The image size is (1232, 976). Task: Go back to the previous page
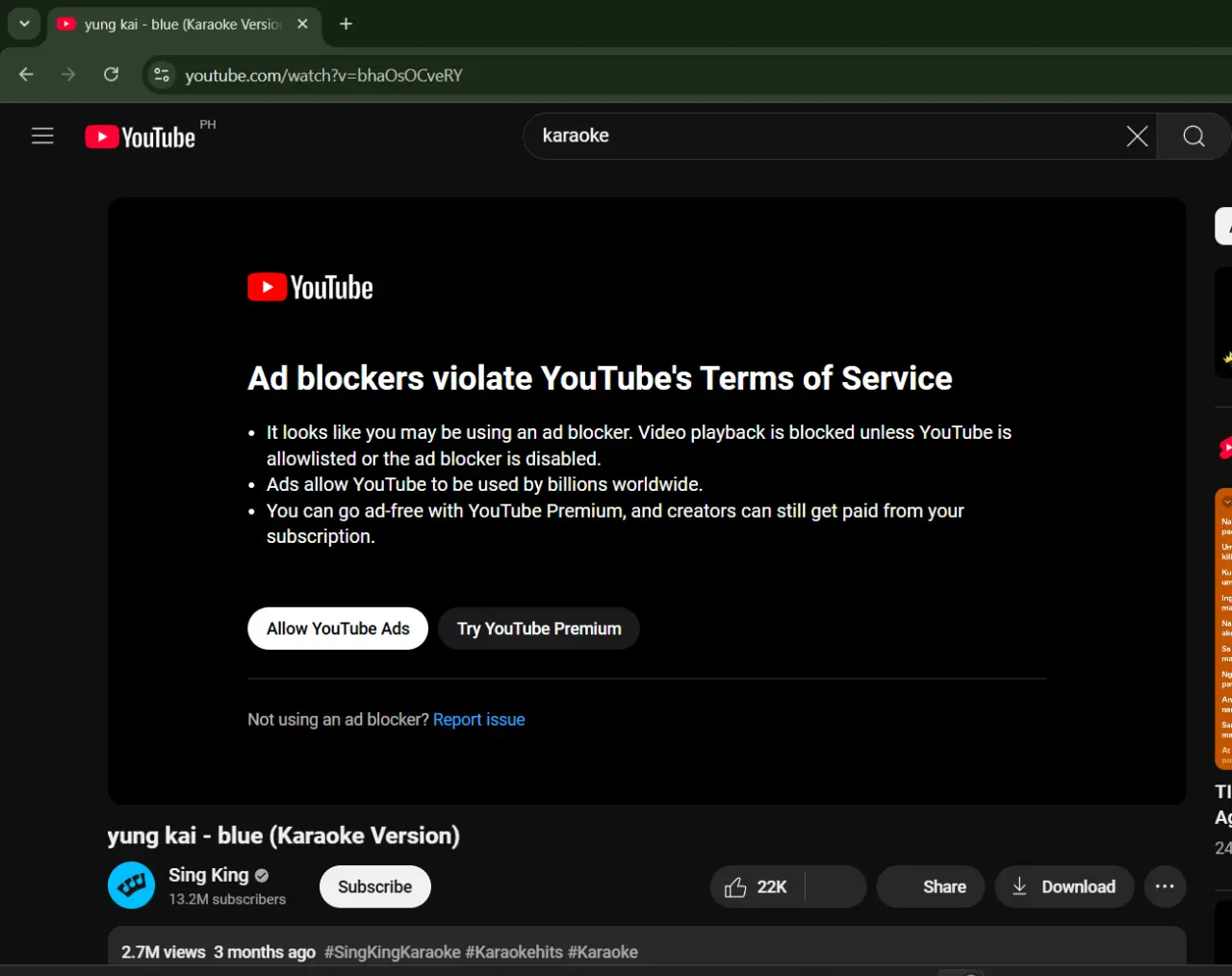pos(26,75)
